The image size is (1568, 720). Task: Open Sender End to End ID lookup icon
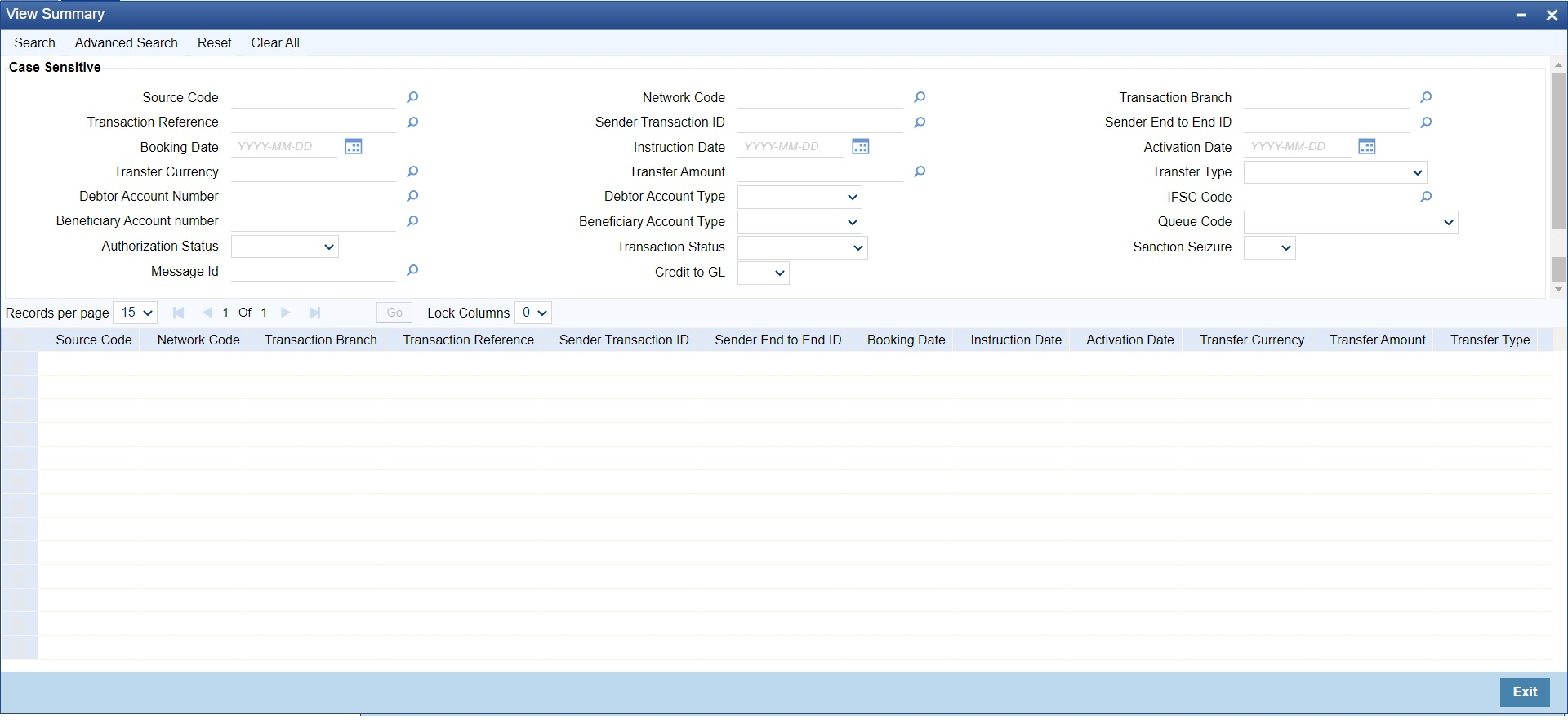[x=1426, y=122]
